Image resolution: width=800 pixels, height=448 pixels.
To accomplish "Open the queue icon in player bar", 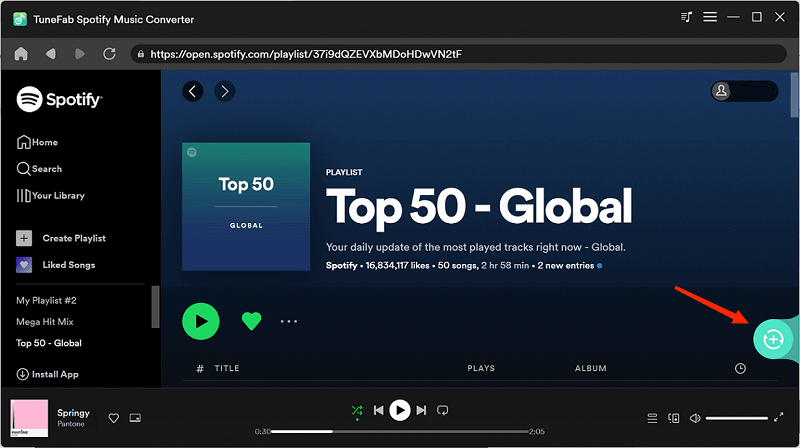I will click(x=652, y=417).
